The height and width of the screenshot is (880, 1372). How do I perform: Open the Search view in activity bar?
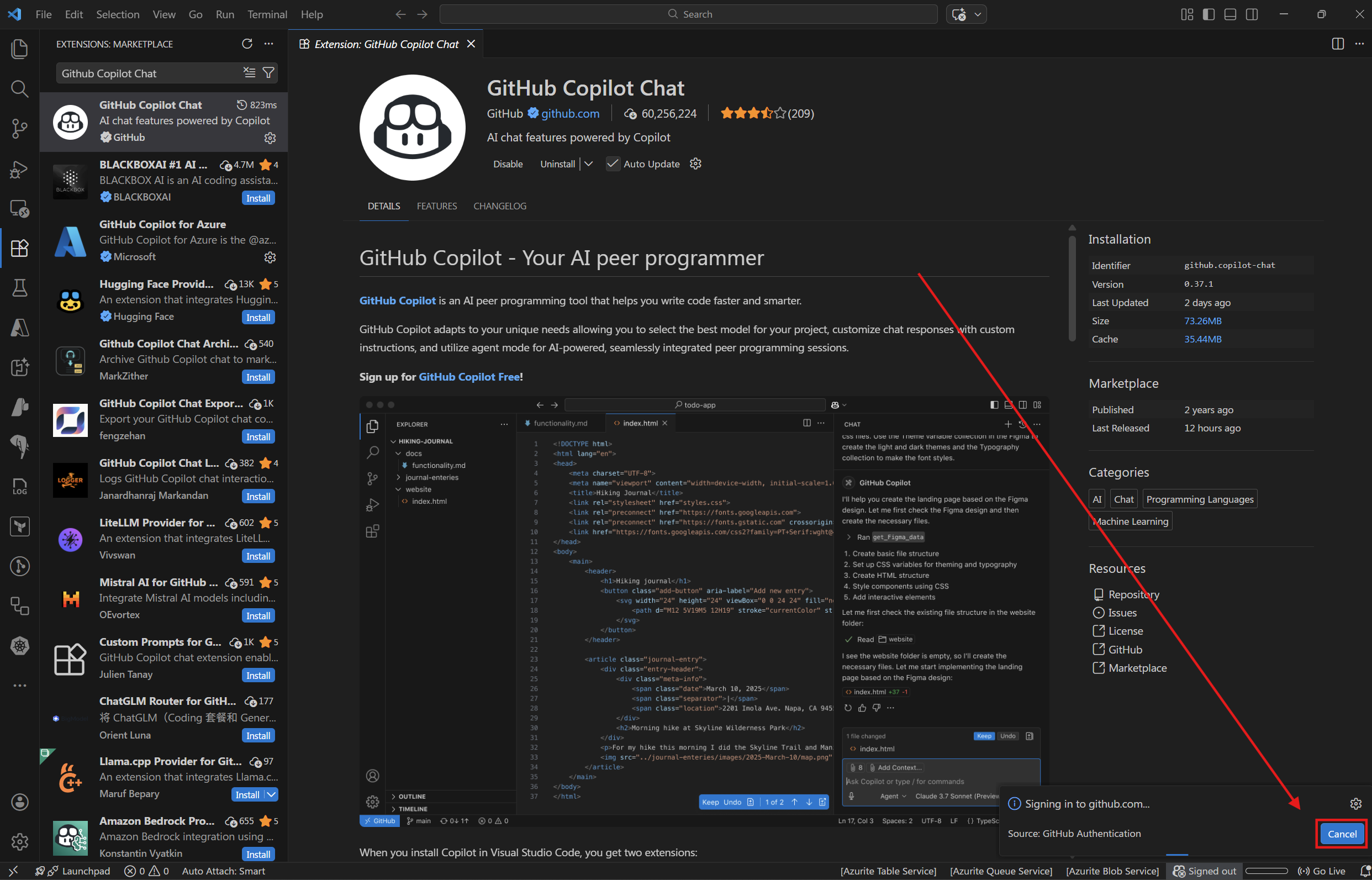coord(19,88)
